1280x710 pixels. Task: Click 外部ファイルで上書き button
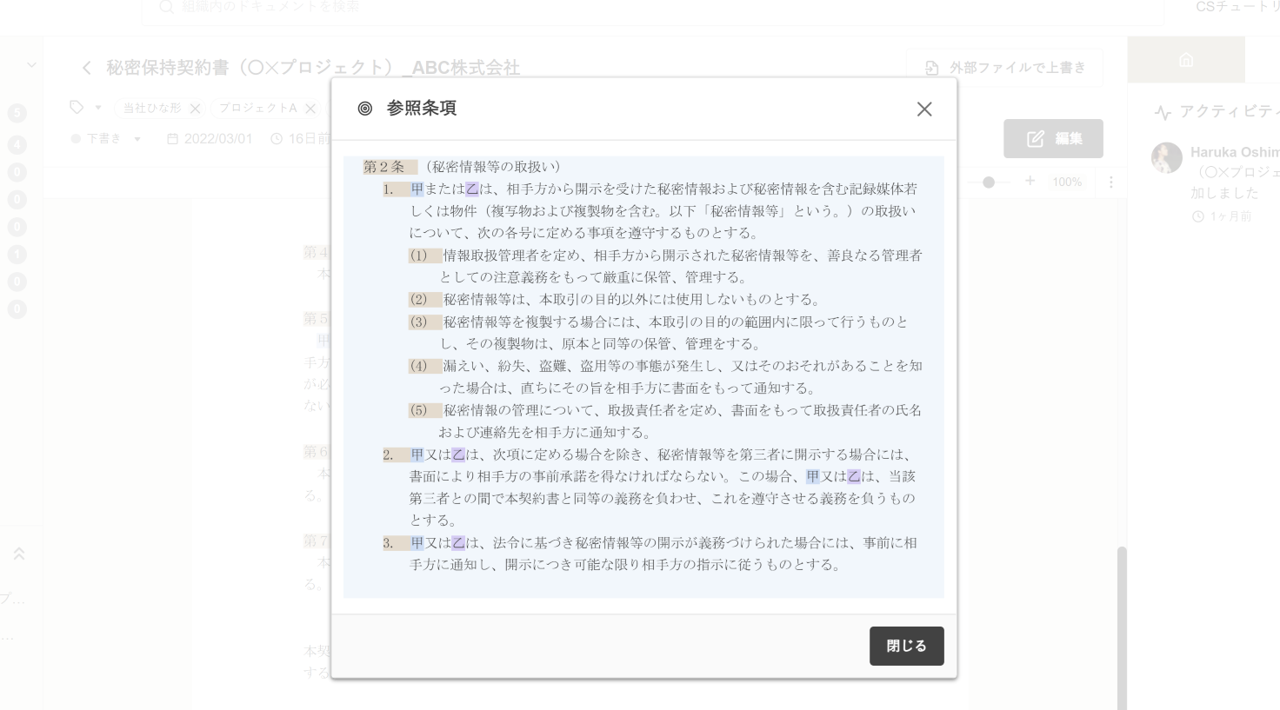coord(1004,68)
